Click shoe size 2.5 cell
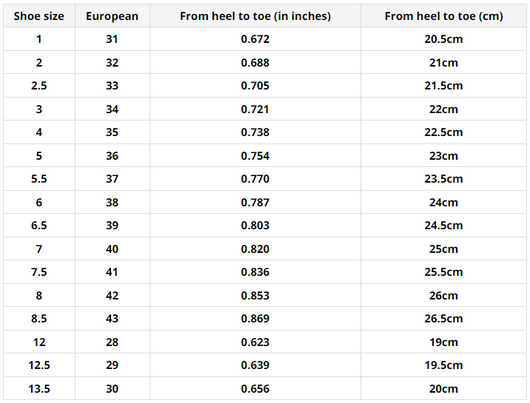This screenshot has height=403, width=530. 39,86
